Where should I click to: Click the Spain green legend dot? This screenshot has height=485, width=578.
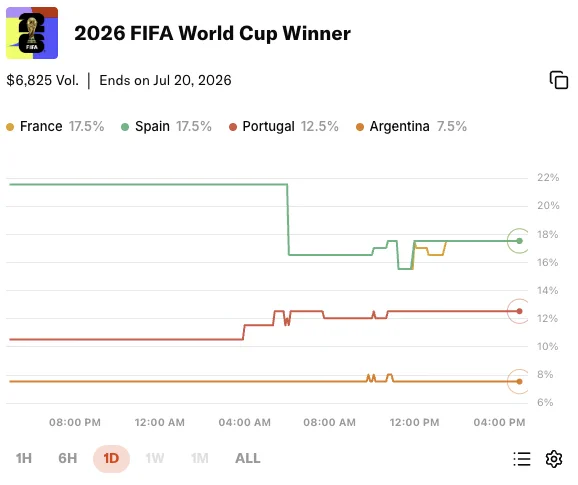(125, 127)
